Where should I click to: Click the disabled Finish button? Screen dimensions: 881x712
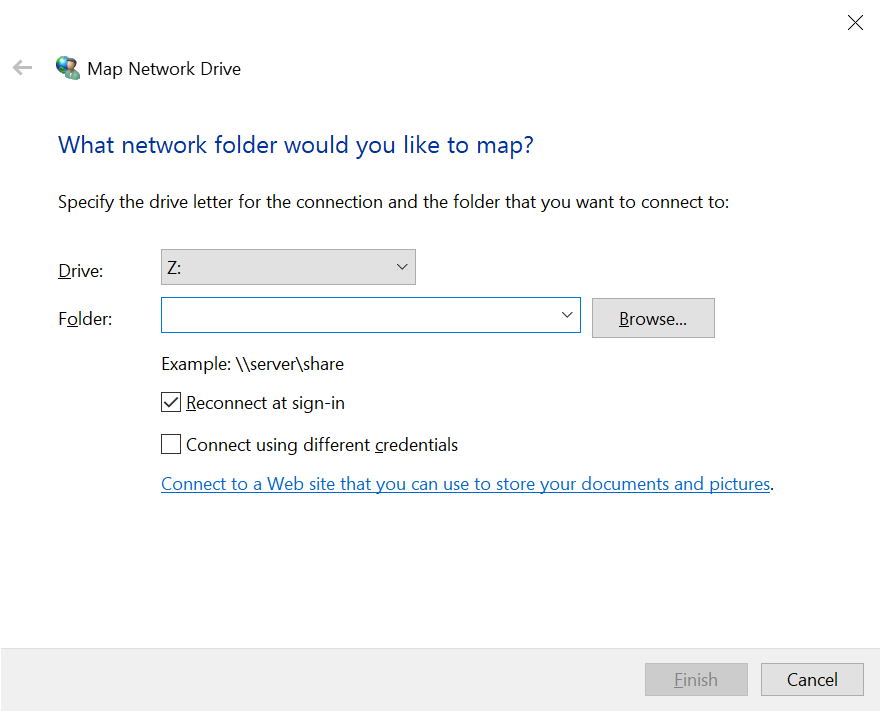coord(696,679)
